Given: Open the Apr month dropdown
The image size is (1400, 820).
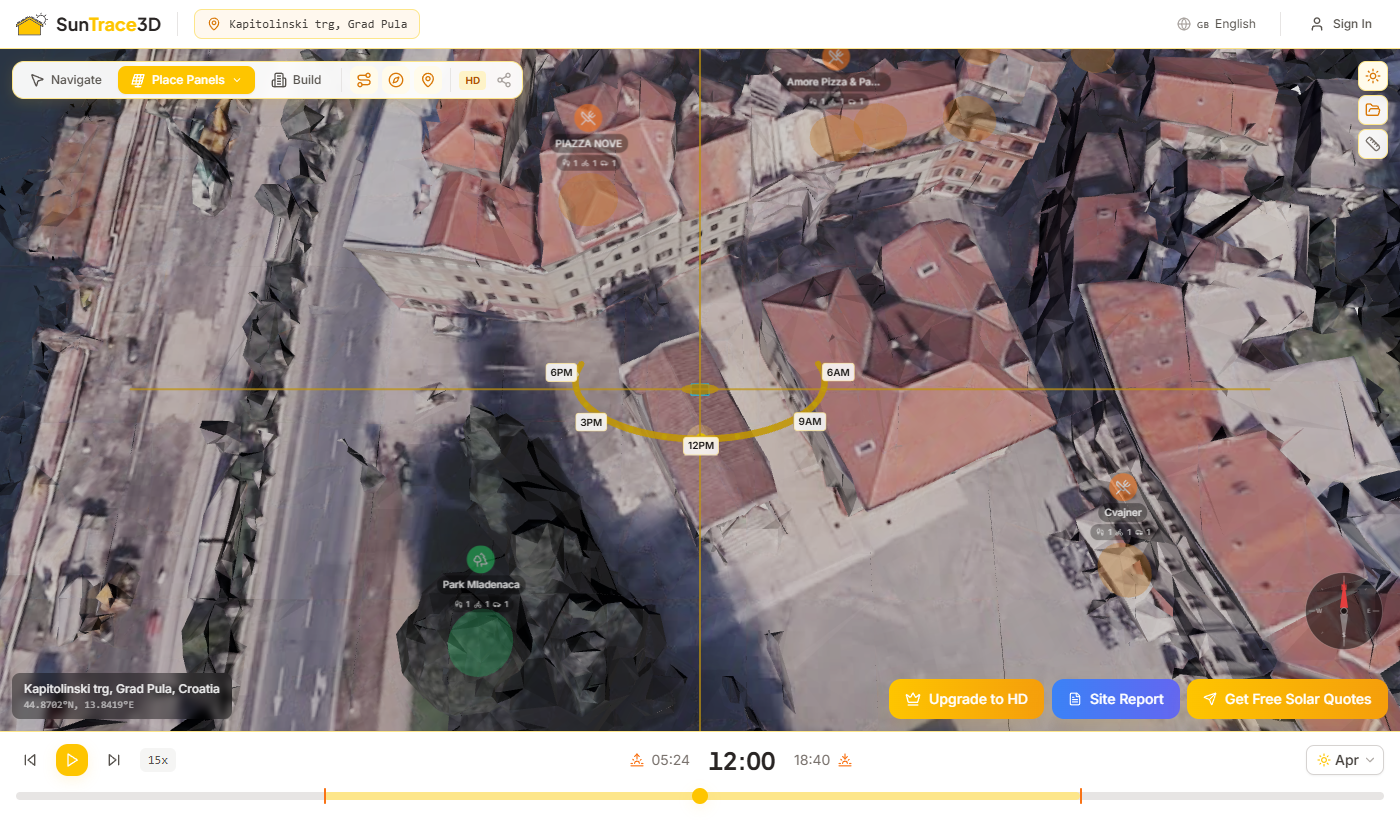Looking at the screenshot, I should click(x=1344, y=760).
